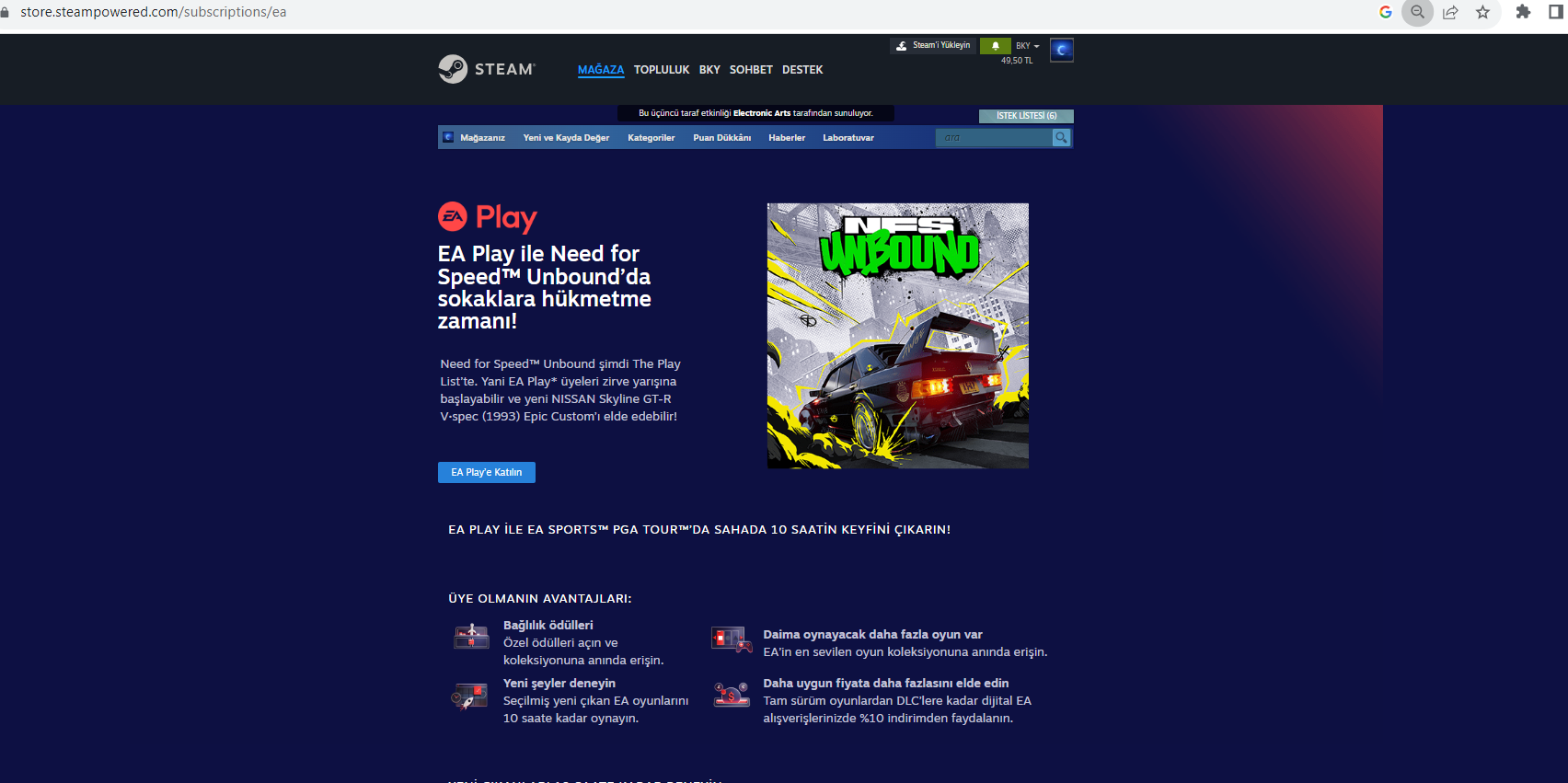Click the Need for Speed Unbound headline
The width and height of the screenshot is (1568, 783).
point(545,287)
